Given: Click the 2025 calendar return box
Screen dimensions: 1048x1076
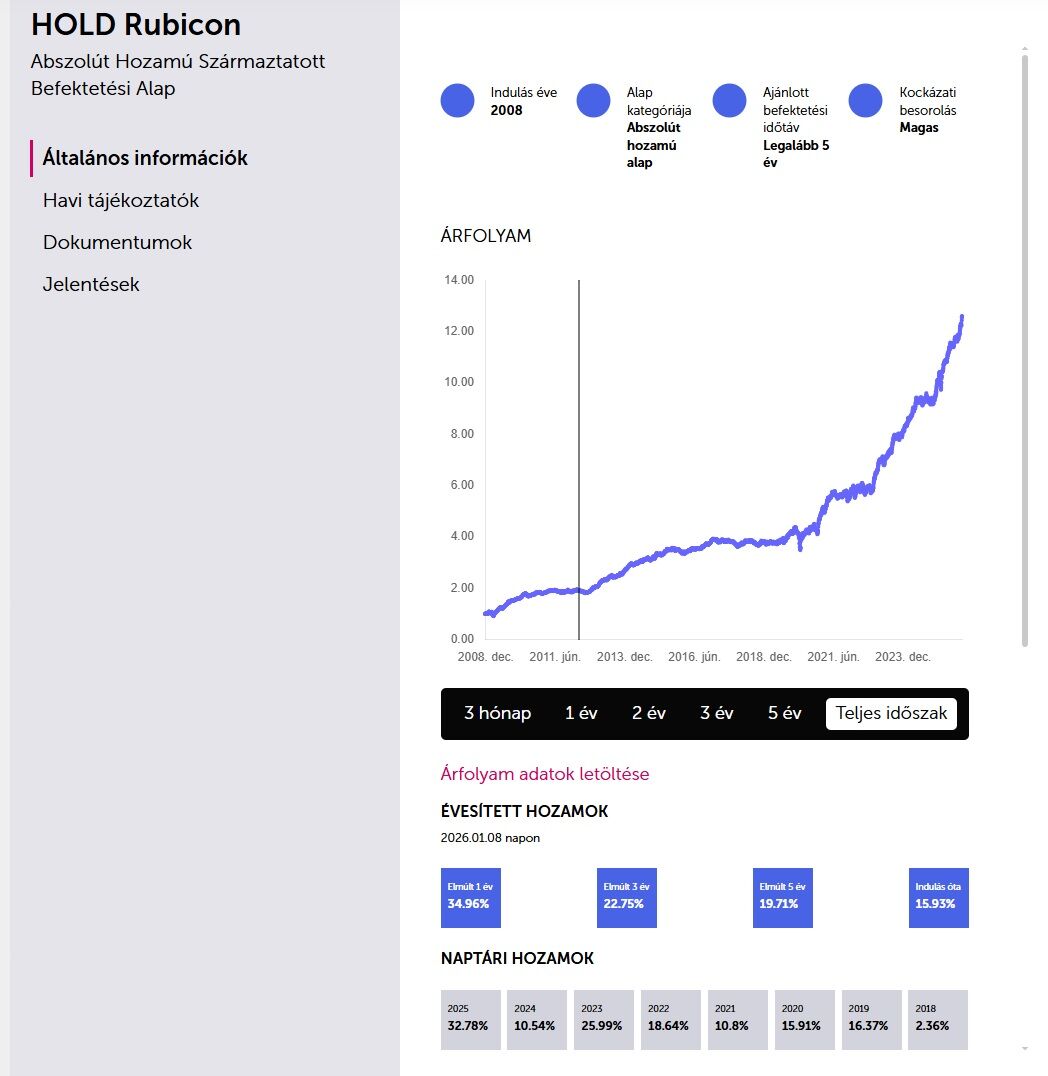Looking at the screenshot, I should tap(470, 1019).
